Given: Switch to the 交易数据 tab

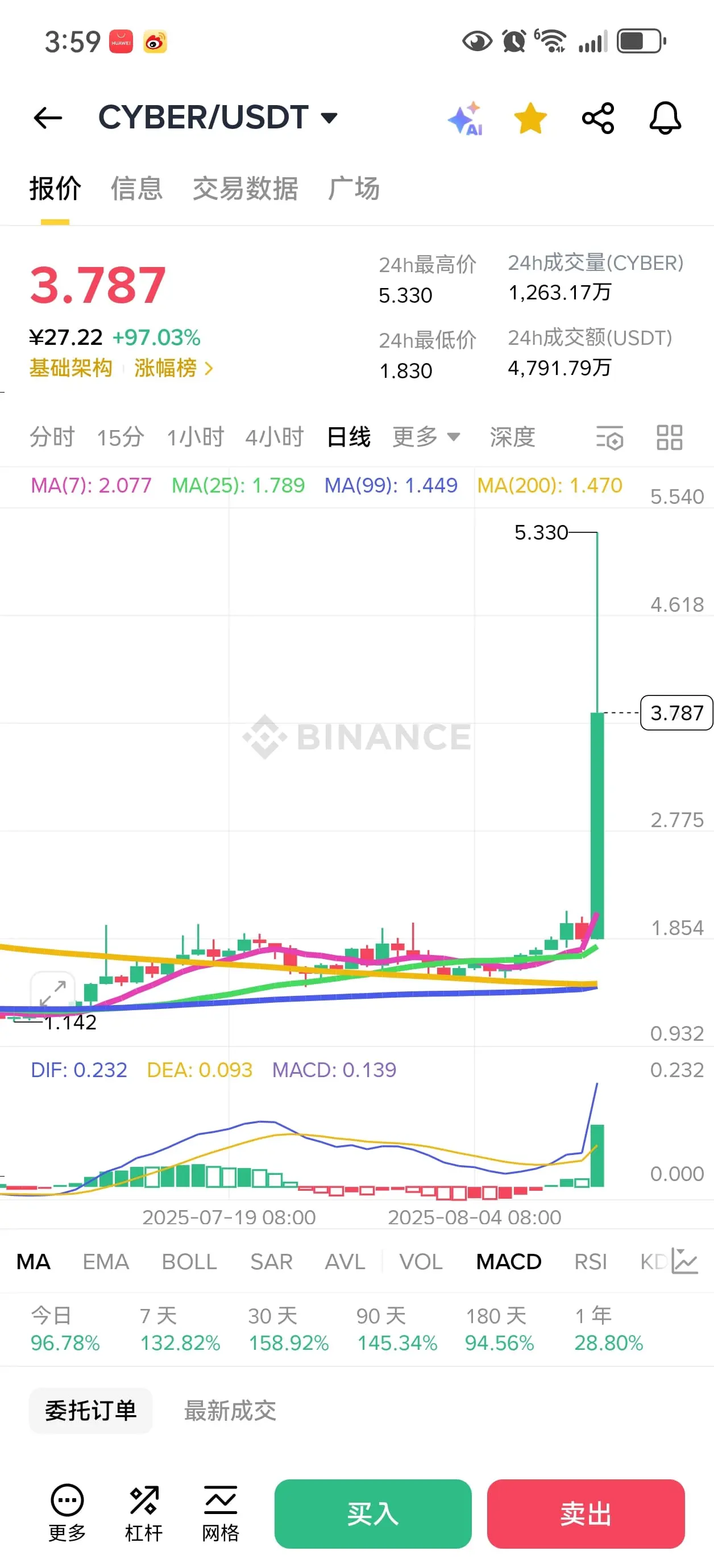Looking at the screenshot, I should (x=246, y=188).
